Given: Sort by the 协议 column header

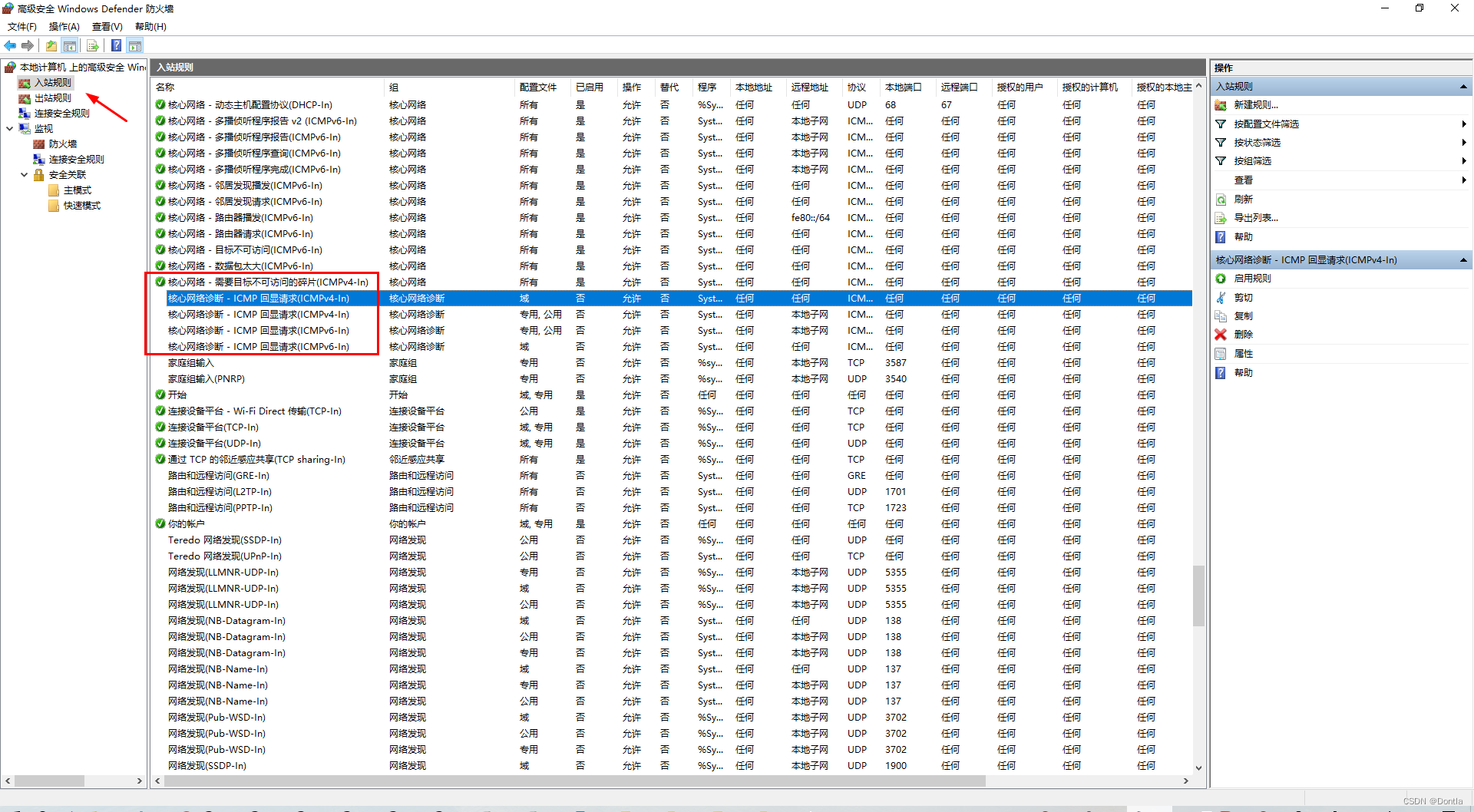Looking at the screenshot, I should coord(861,87).
